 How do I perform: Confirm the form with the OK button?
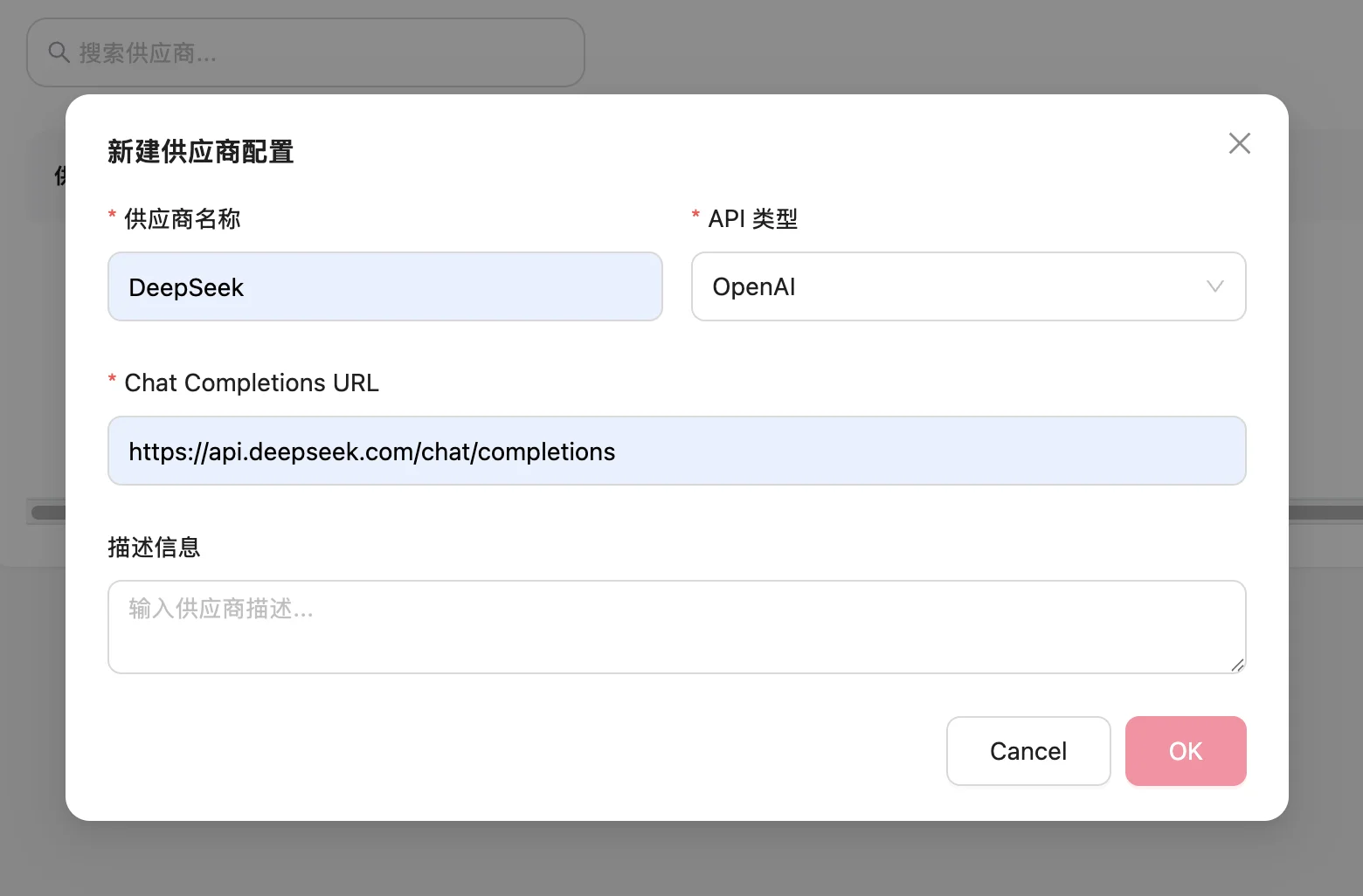[1185, 751]
